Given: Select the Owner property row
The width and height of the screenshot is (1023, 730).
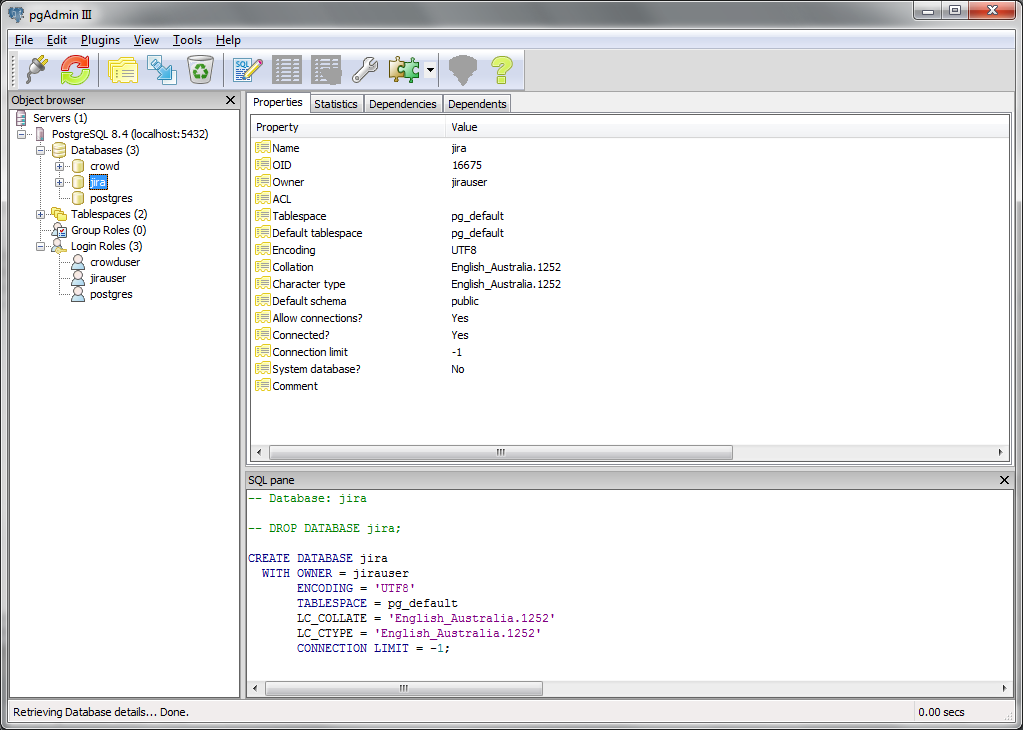Looking at the screenshot, I should (x=630, y=182).
